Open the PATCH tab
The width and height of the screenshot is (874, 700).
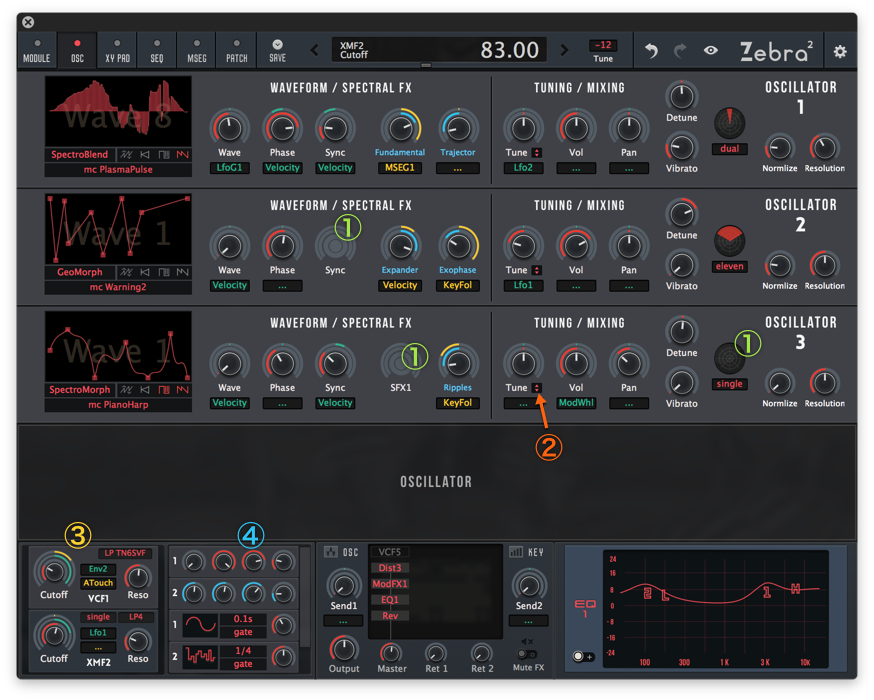point(237,51)
